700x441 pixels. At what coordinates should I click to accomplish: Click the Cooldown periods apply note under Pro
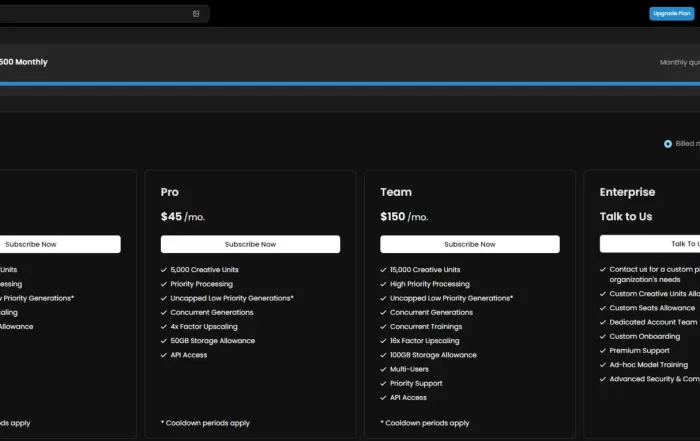(x=205, y=423)
